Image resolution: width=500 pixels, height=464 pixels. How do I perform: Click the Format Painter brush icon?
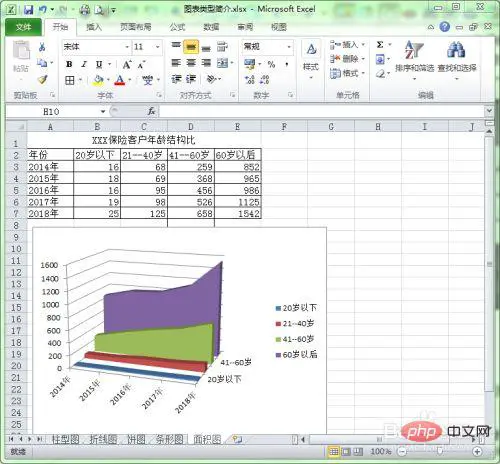click(42, 79)
